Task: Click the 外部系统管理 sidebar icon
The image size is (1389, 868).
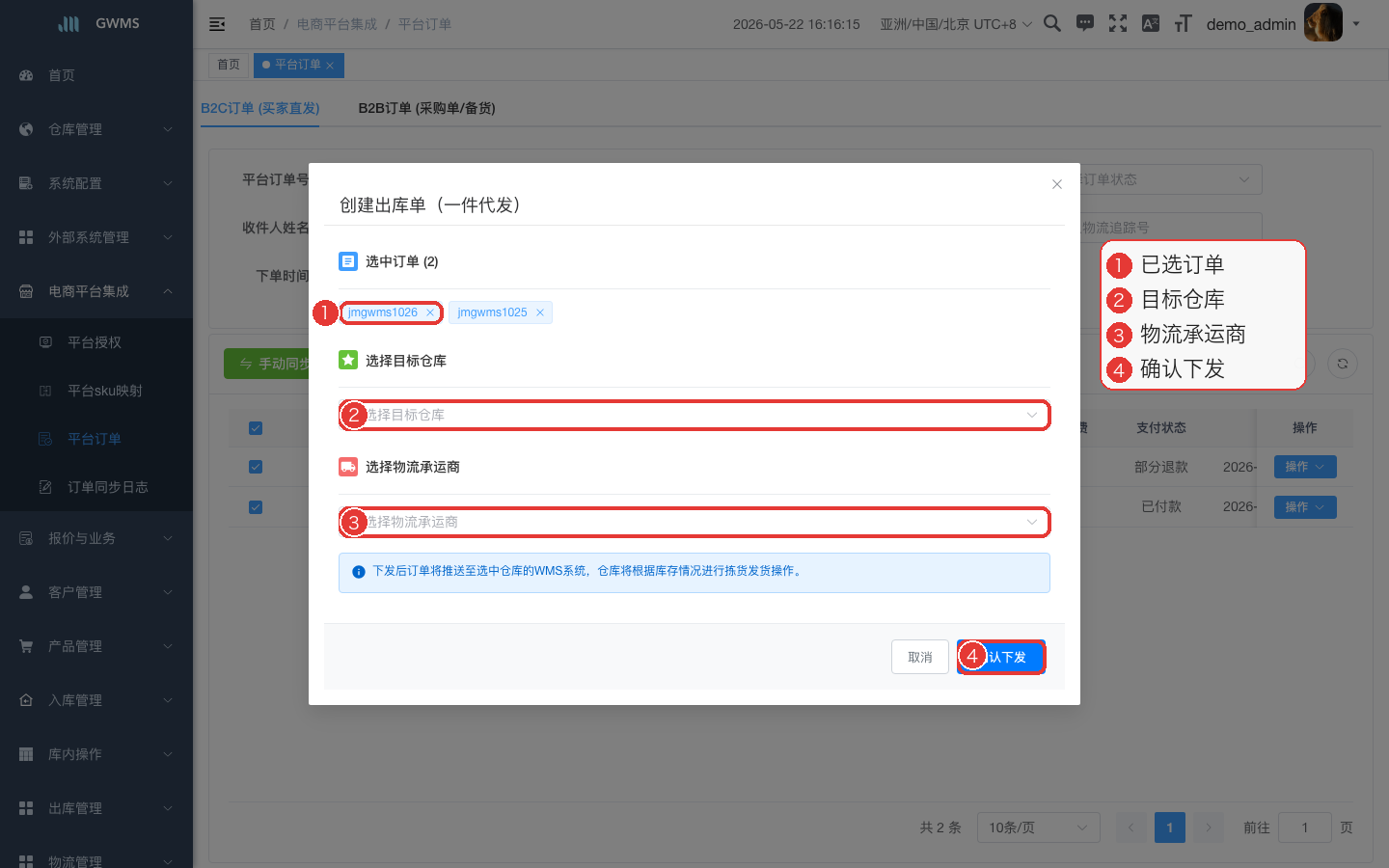Action: point(26,237)
